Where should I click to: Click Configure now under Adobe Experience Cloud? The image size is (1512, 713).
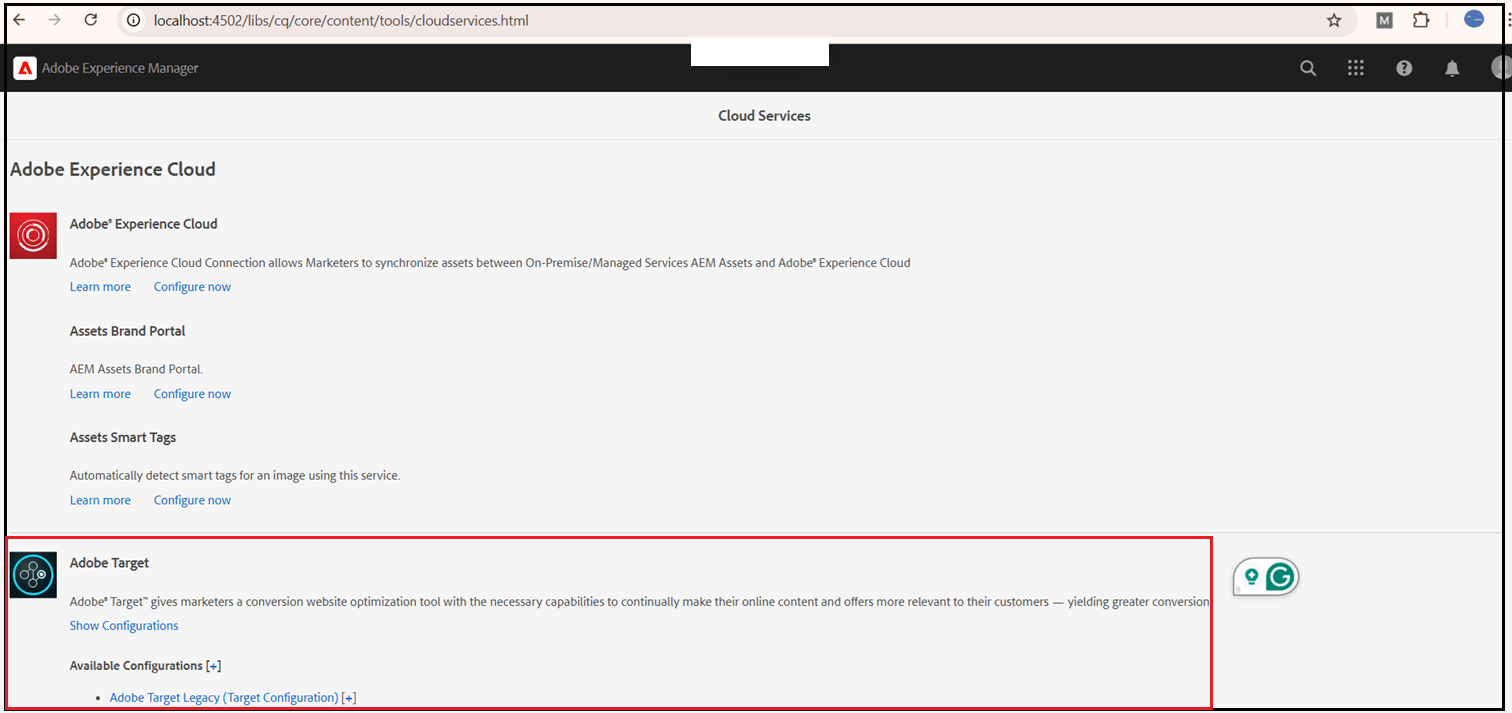click(192, 287)
